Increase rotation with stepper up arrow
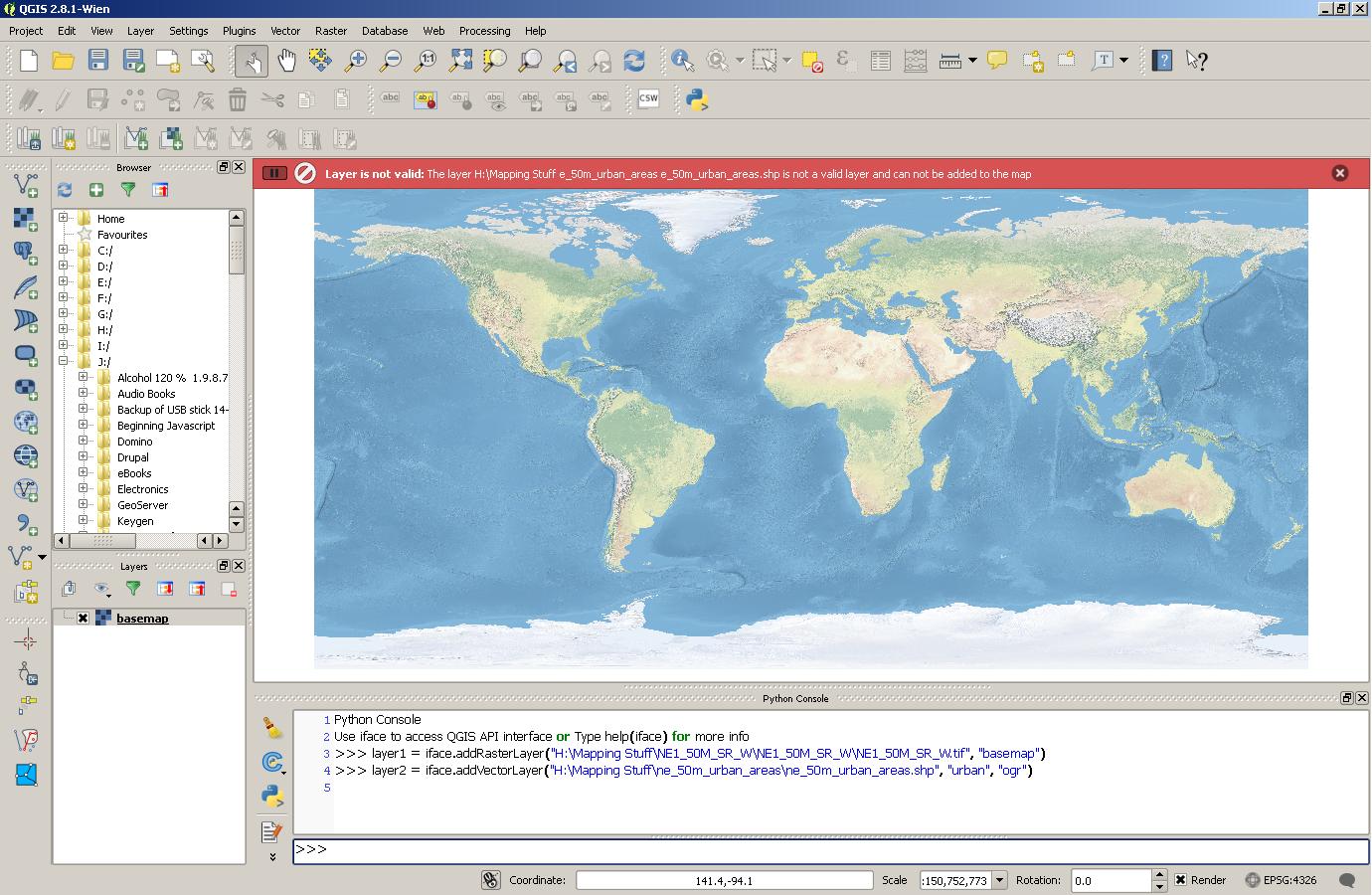Viewport: 1372px width, 895px height. click(x=1158, y=875)
